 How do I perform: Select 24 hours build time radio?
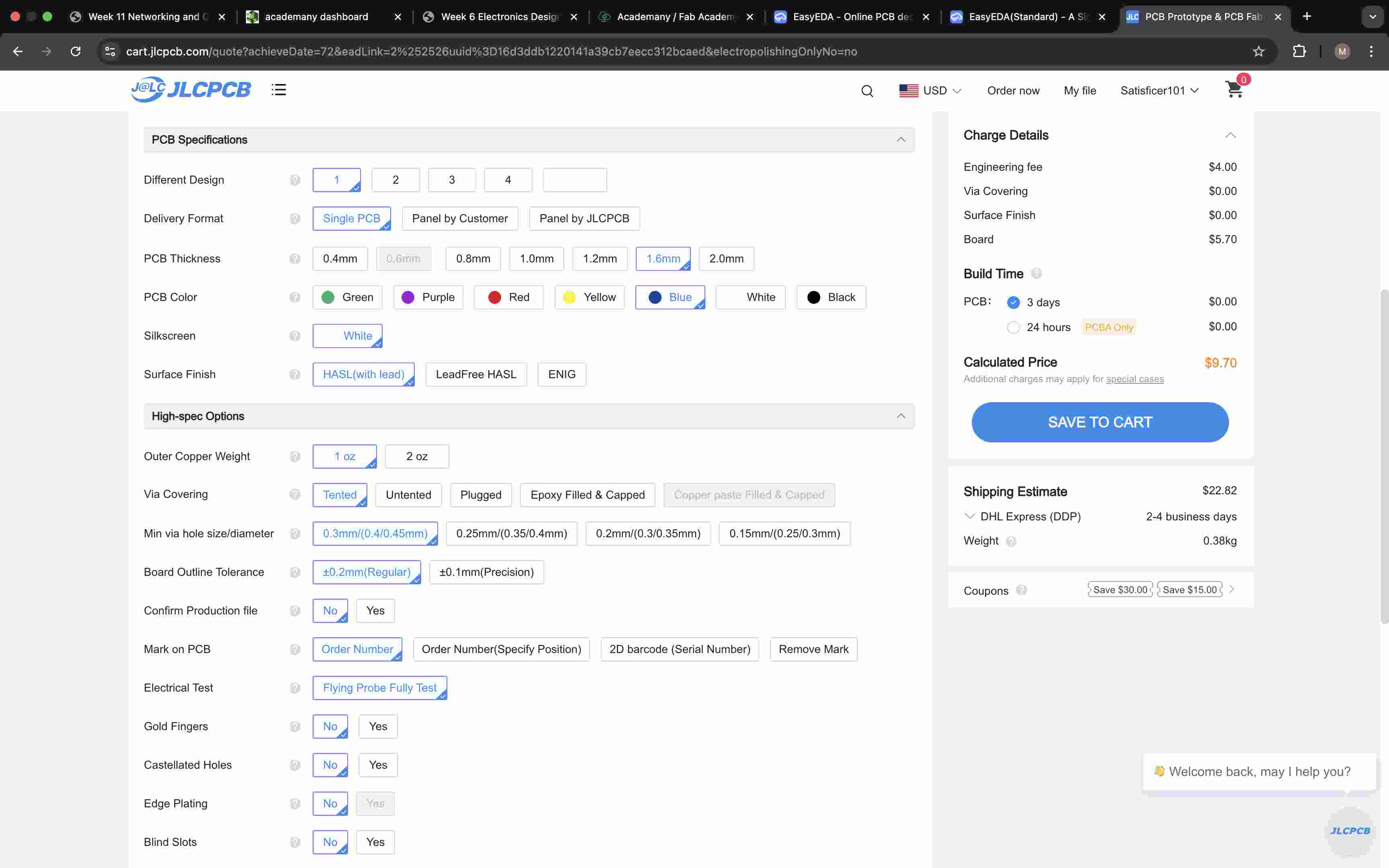click(x=1013, y=327)
